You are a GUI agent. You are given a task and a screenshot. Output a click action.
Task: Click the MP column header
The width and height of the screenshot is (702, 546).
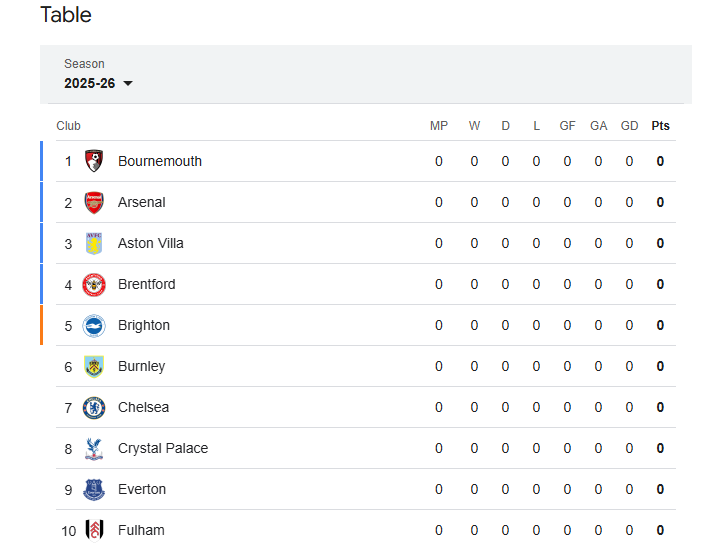tap(439, 126)
